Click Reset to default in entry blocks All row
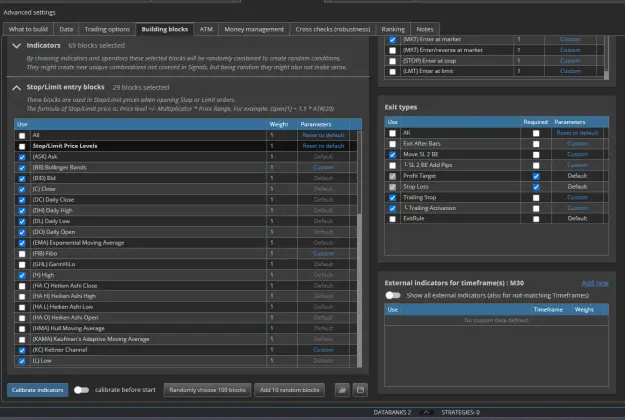 click(x=323, y=135)
